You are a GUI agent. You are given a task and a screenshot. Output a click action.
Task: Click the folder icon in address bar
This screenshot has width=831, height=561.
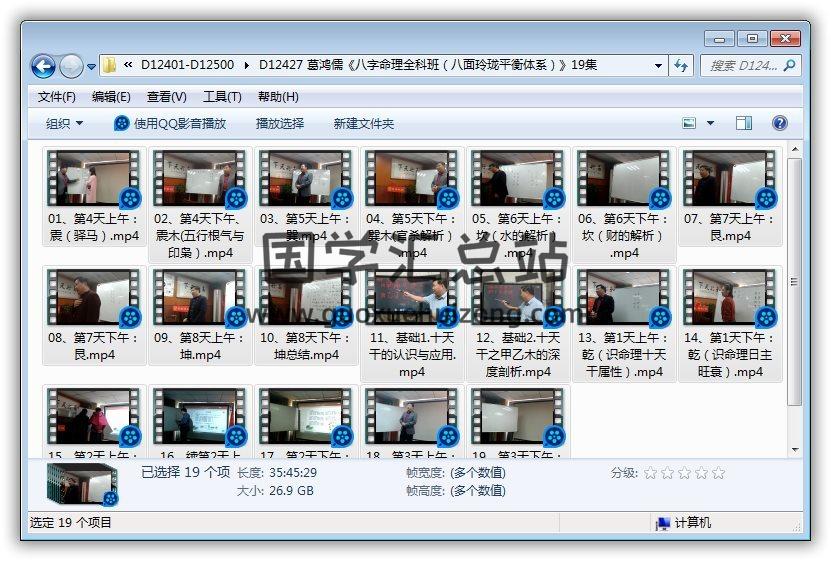tap(110, 65)
